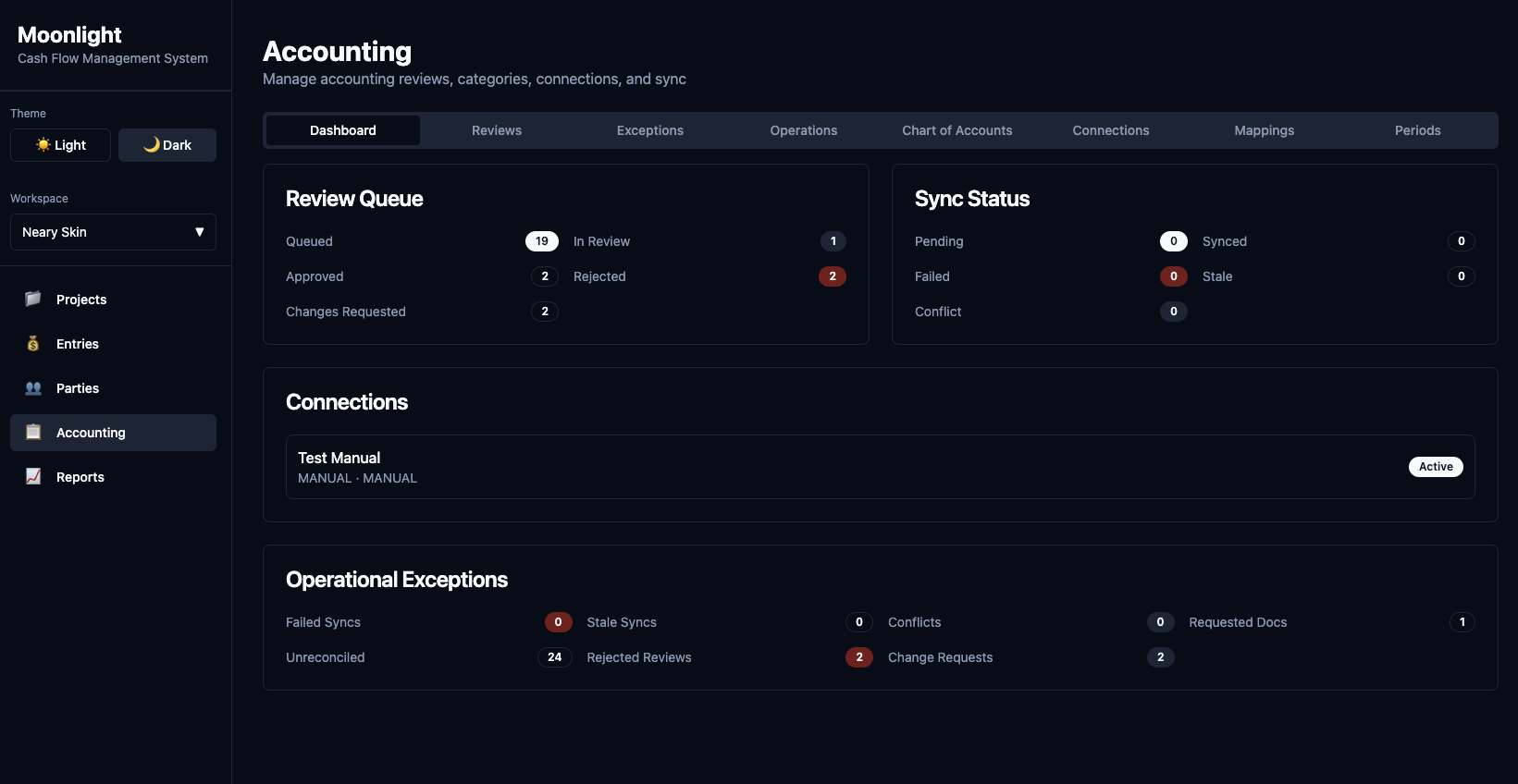The height and width of the screenshot is (784, 1518).
Task: Click the Parties people icon
Action: pos(33,387)
